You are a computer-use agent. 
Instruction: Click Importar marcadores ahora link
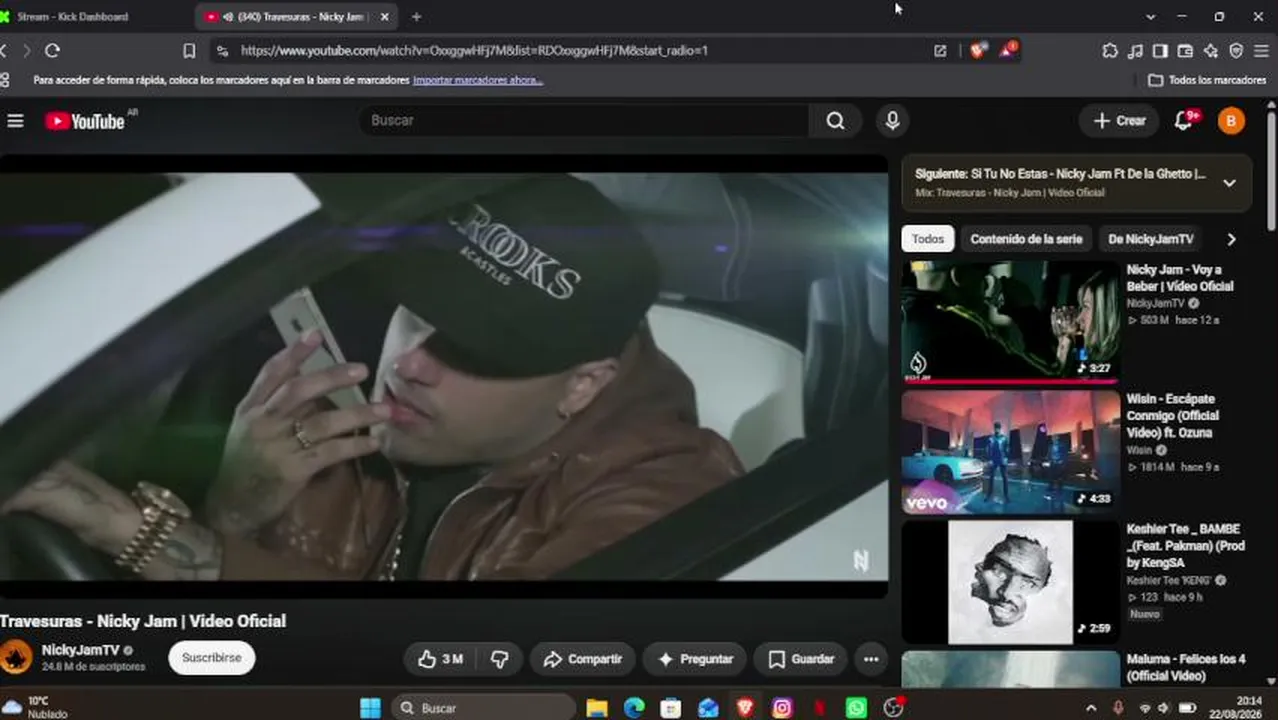pos(478,80)
